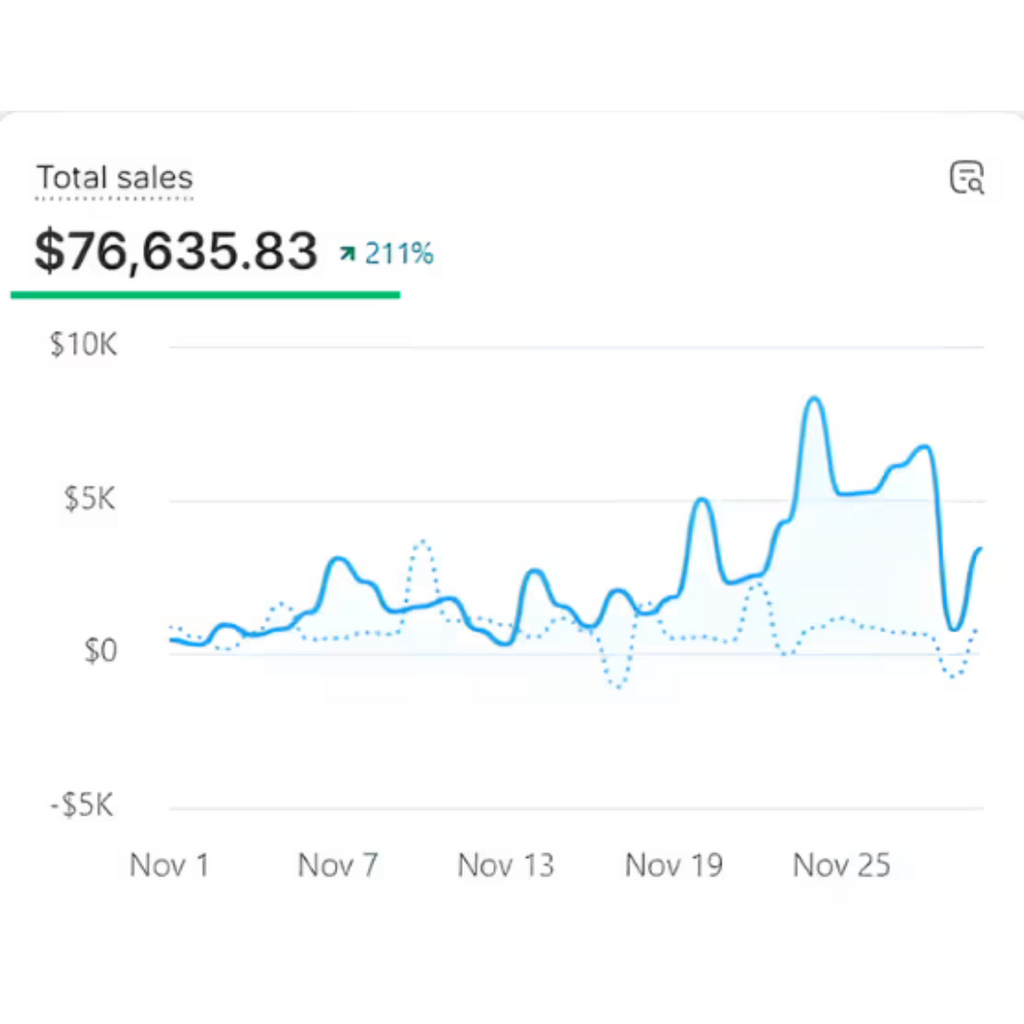Click the $0 y-axis label

point(98,652)
